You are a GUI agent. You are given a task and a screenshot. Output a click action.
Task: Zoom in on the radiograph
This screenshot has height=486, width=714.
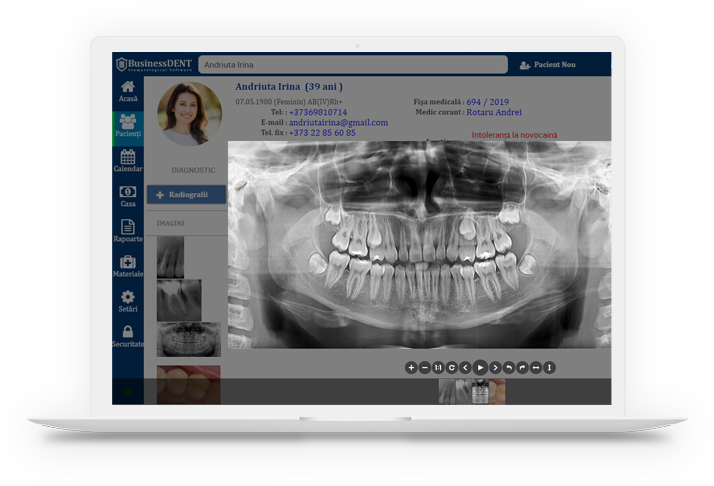tap(411, 368)
